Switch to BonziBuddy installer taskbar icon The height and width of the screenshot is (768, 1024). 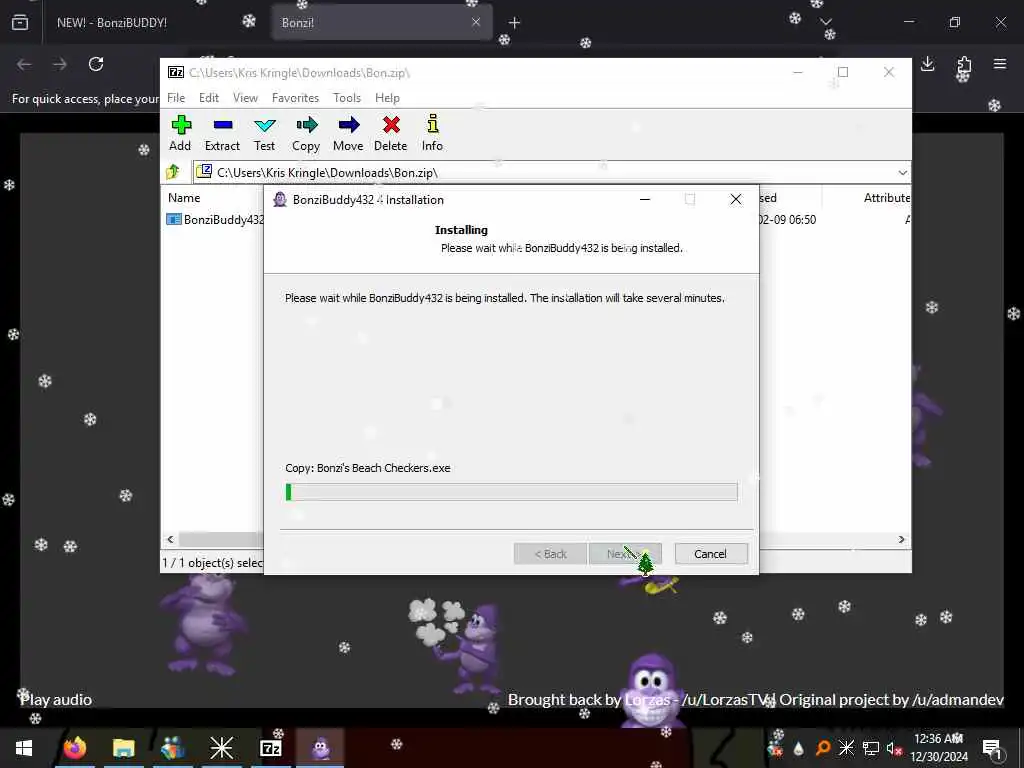coord(320,748)
